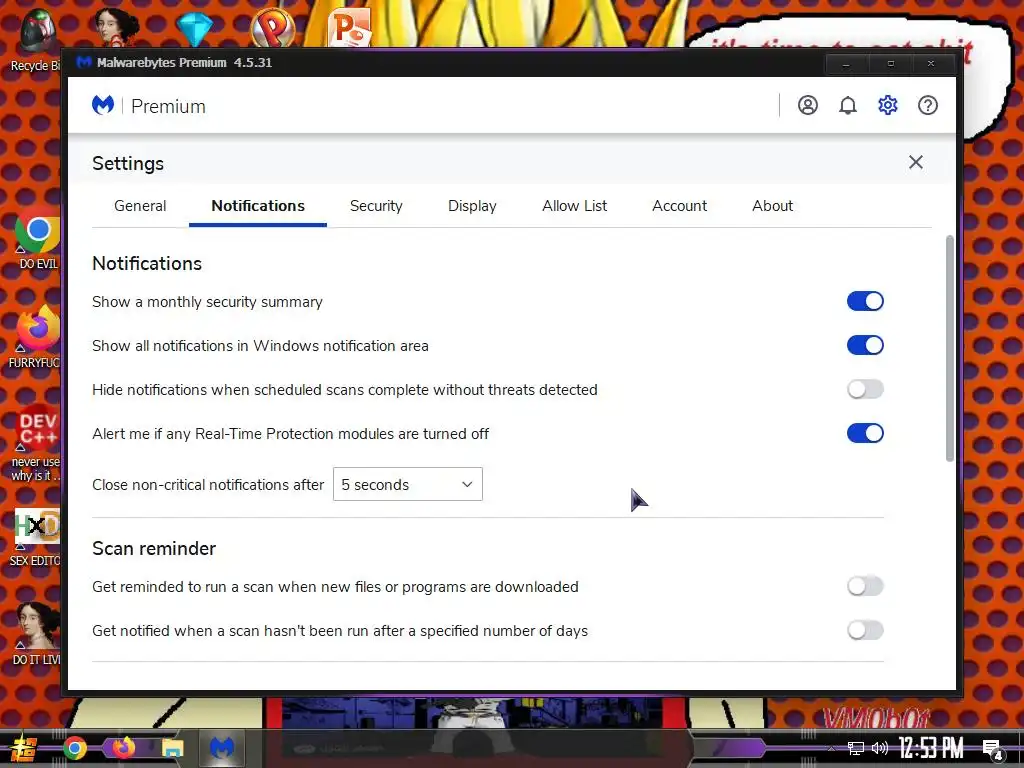Expand the 5 seconds dropdown
This screenshot has width=1024, height=768.
click(408, 484)
